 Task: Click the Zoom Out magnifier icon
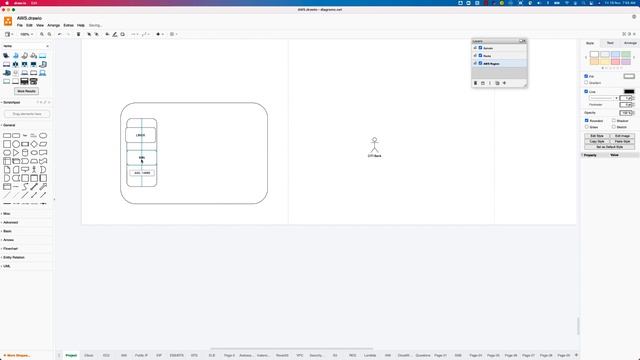[49, 34]
